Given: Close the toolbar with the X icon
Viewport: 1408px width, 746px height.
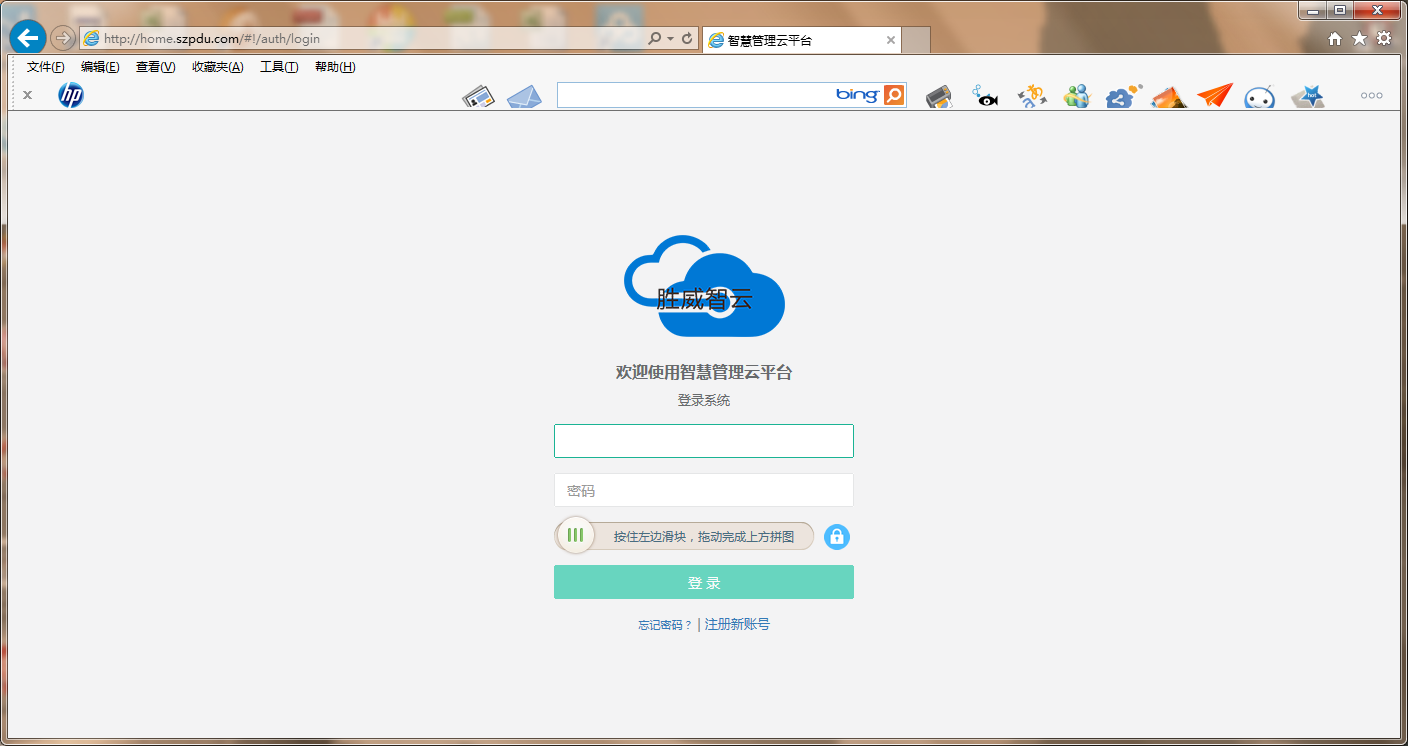Looking at the screenshot, I should [x=28, y=95].
